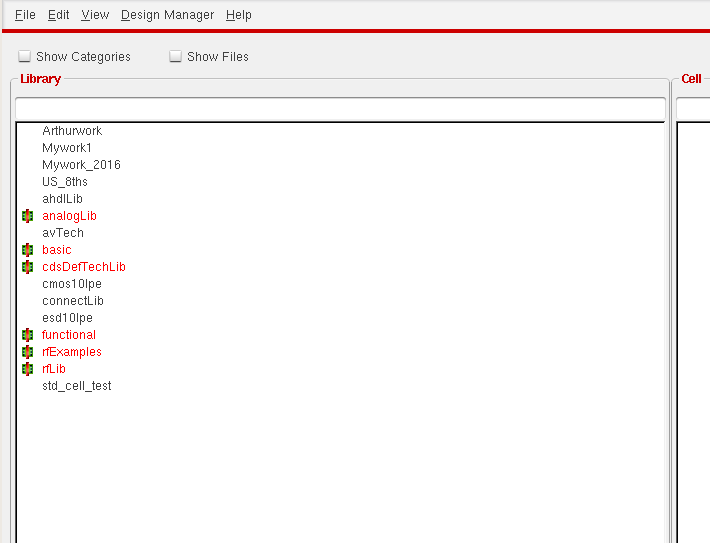710x543 pixels.
Task: Select the esd10lpe library
Action: (x=67, y=318)
